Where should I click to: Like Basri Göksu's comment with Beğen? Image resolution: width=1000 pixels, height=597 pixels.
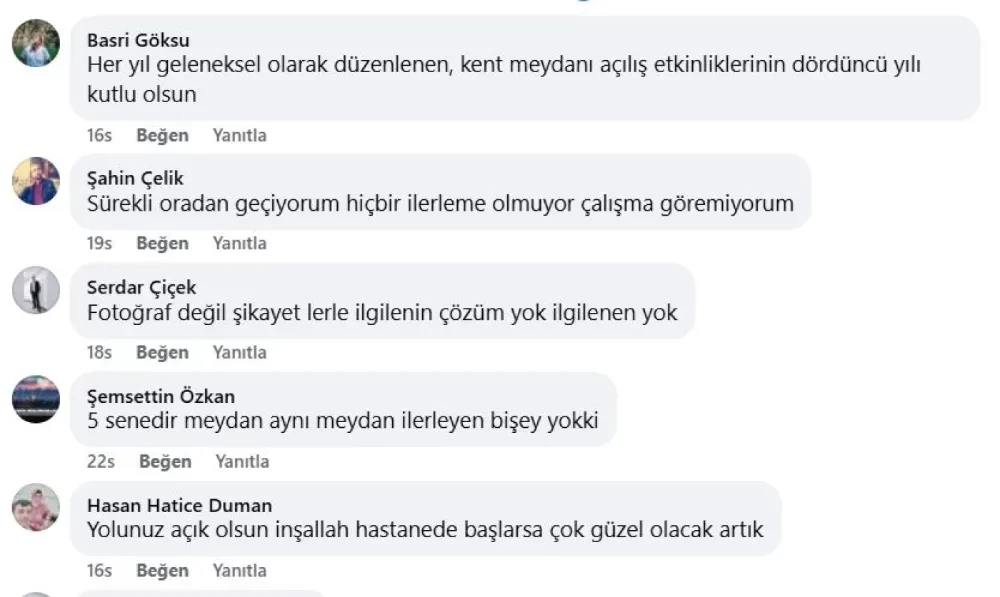click(163, 136)
